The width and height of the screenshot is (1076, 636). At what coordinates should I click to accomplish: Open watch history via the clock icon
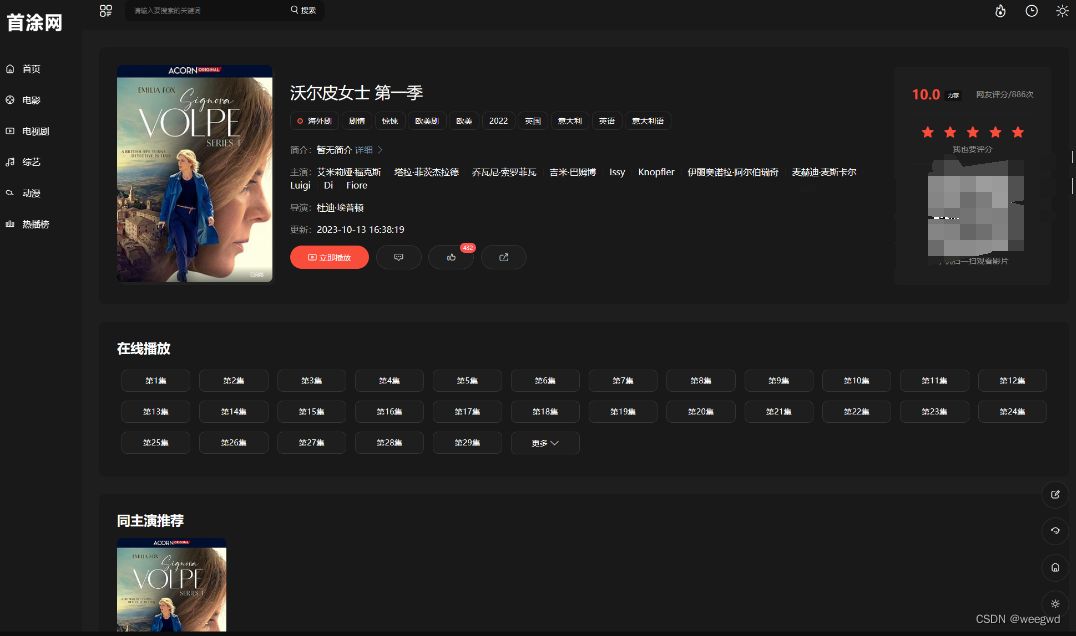[1030, 12]
